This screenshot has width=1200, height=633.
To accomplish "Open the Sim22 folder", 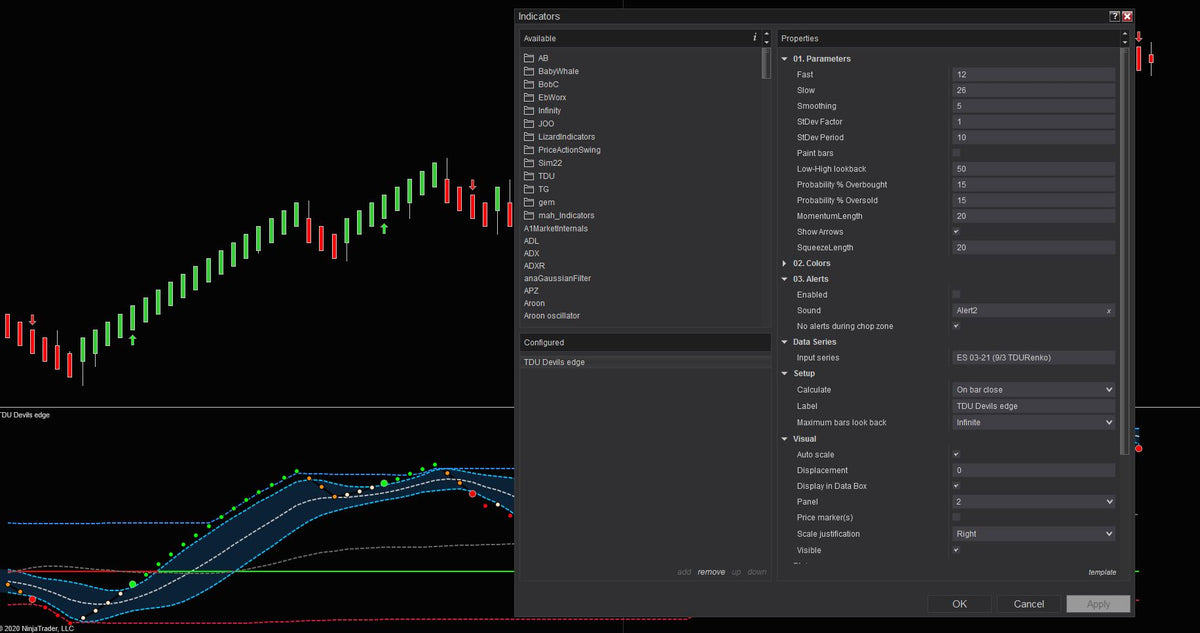I will [550, 162].
